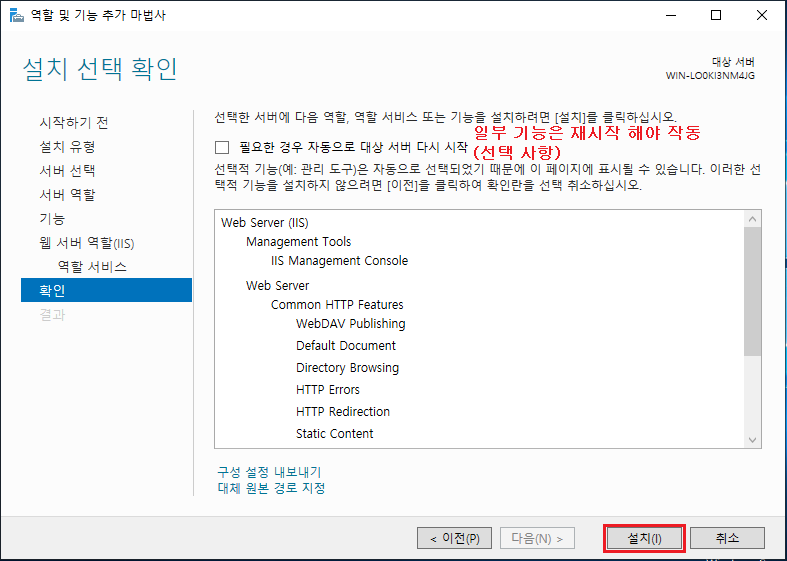This screenshot has width=787, height=561.
Task: Click the server name WIN-LO0KI3NM4JG
Action: click(x=710, y=76)
